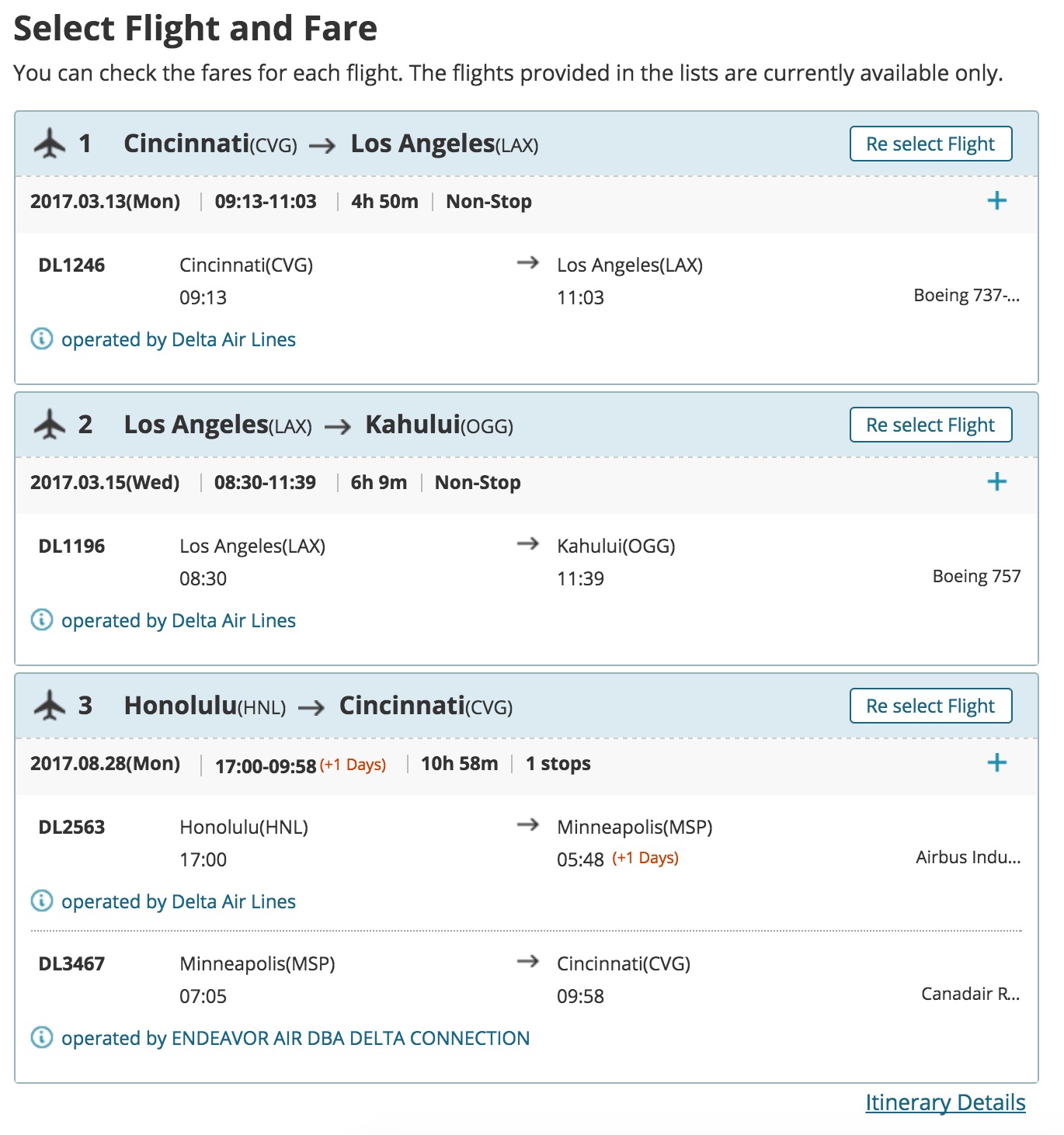
Task: Expand details for Los Angeles to Kahului flight
Action: pyautogui.click(x=996, y=482)
